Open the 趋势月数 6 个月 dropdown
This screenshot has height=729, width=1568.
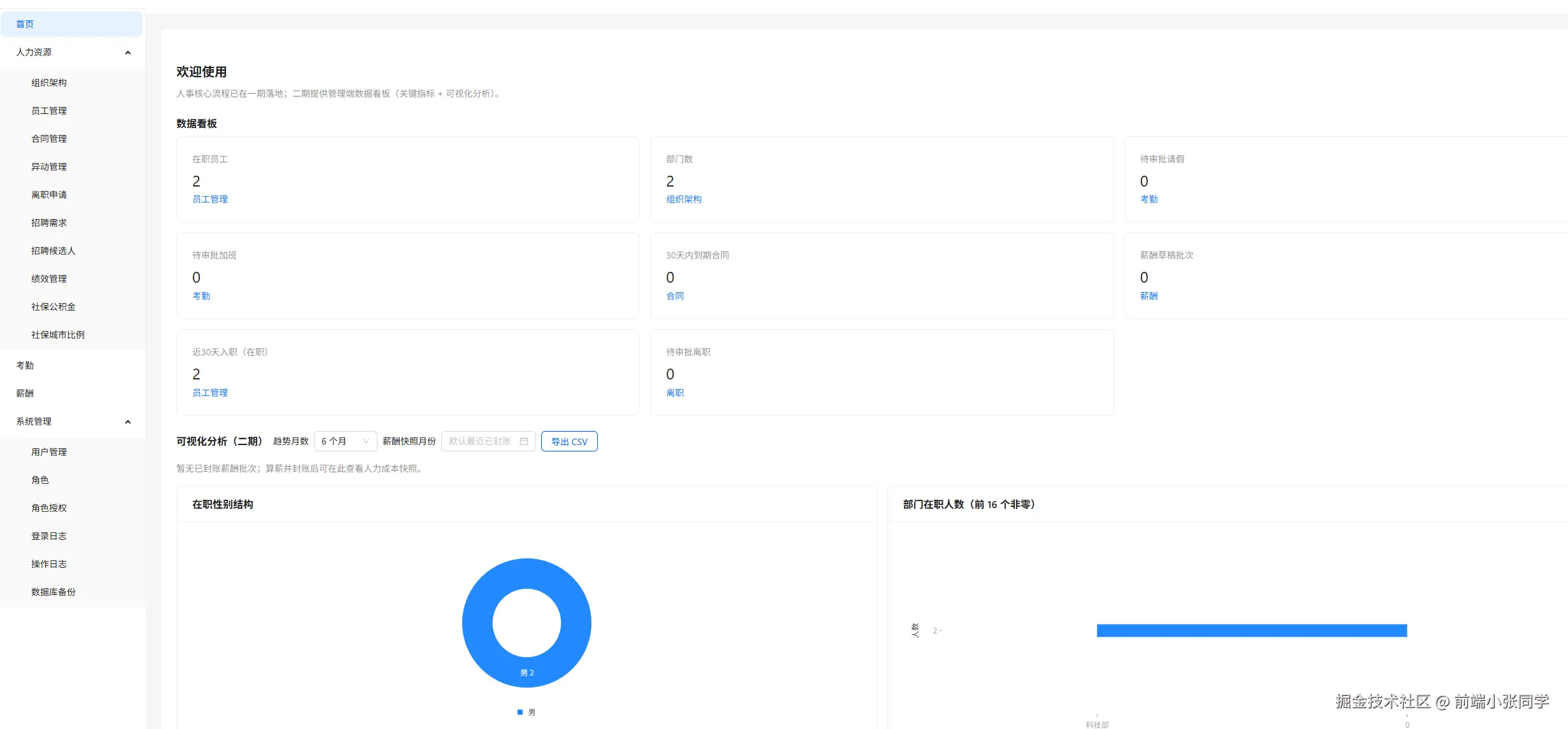click(345, 441)
